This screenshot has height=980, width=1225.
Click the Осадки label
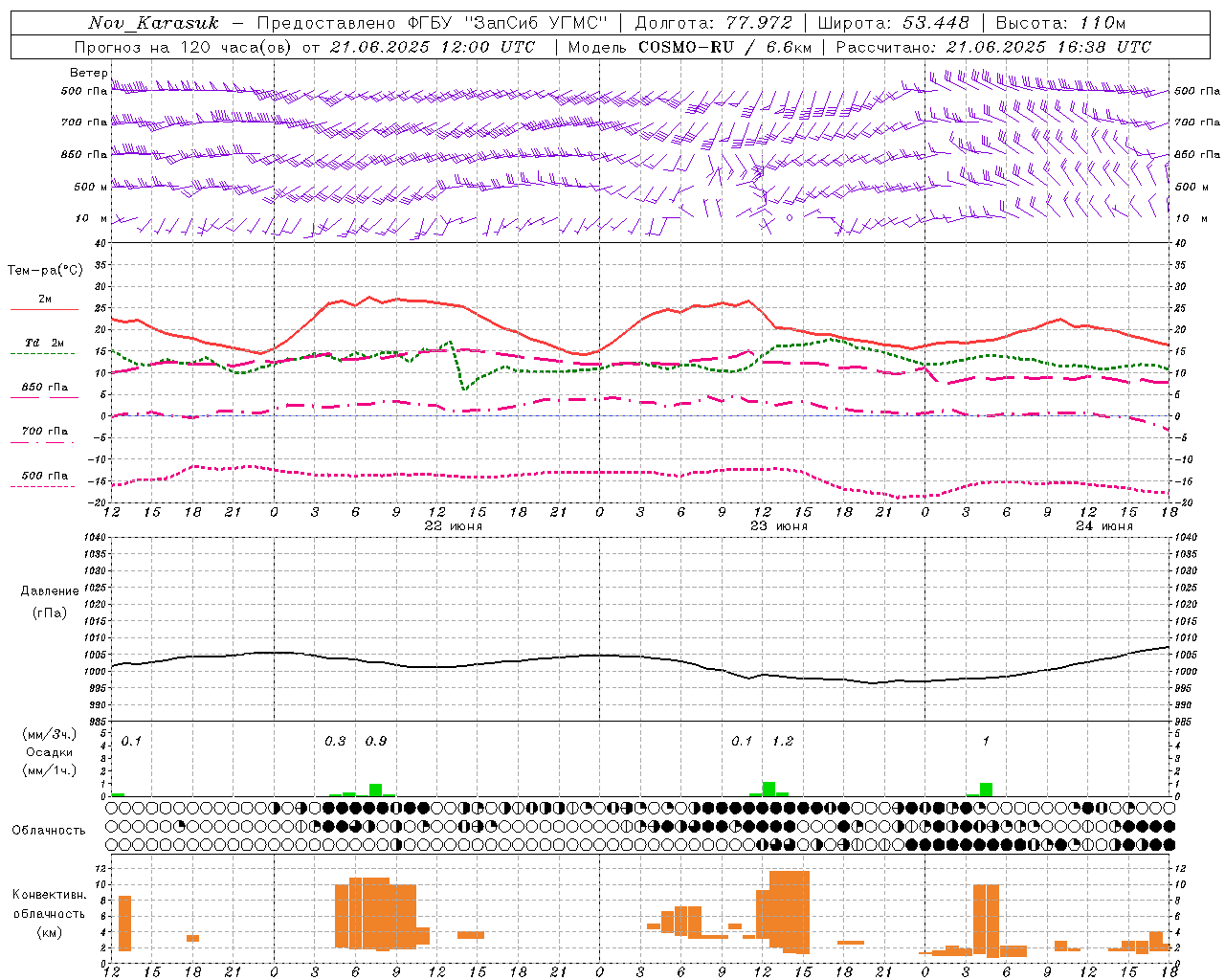[49, 752]
